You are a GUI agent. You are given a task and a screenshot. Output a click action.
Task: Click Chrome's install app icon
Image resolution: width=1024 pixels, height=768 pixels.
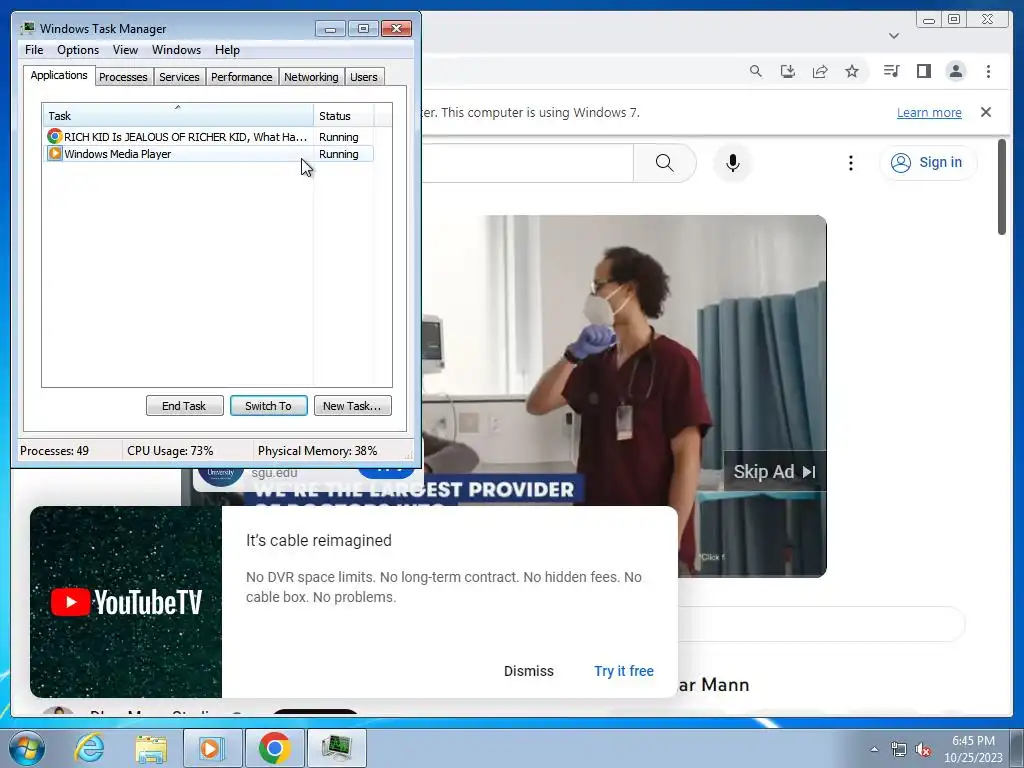pos(788,71)
